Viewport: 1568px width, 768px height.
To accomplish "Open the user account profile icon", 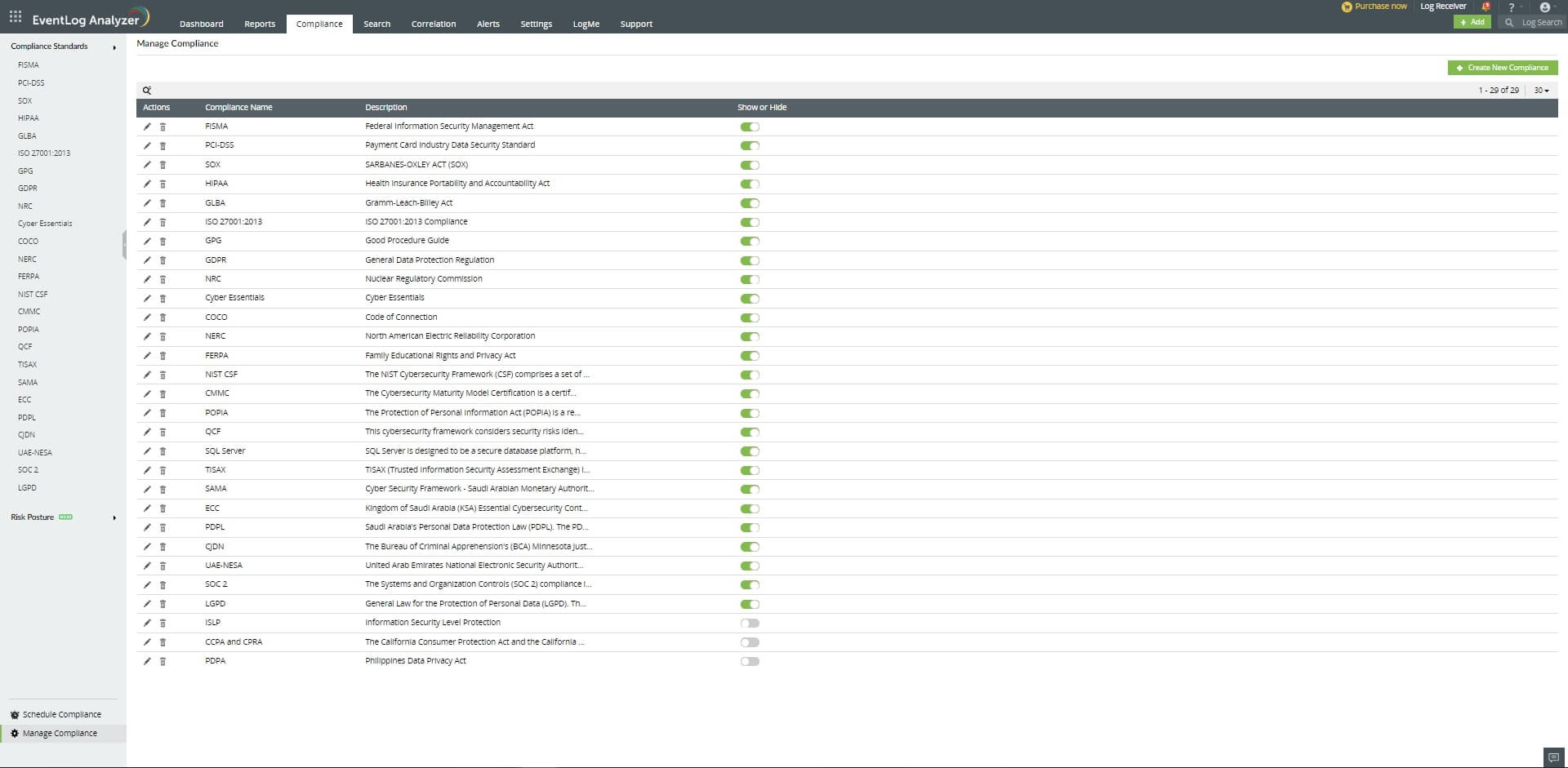I will (1544, 7).
